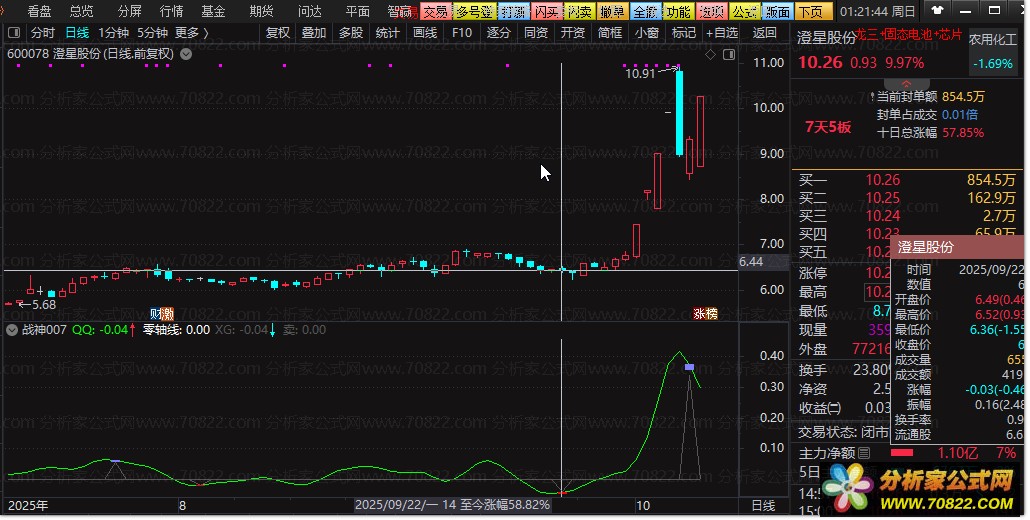Toggle the left sidebar panel icon

click(14, 33)
